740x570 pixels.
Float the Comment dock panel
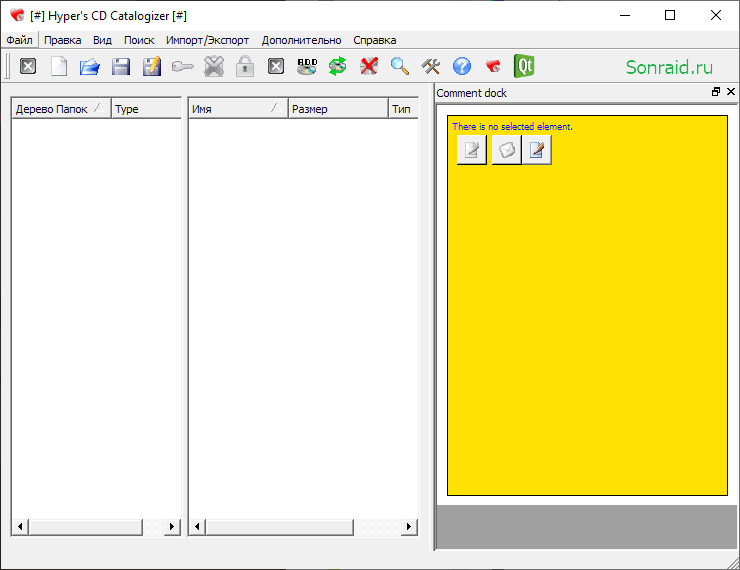click(716, 92)
